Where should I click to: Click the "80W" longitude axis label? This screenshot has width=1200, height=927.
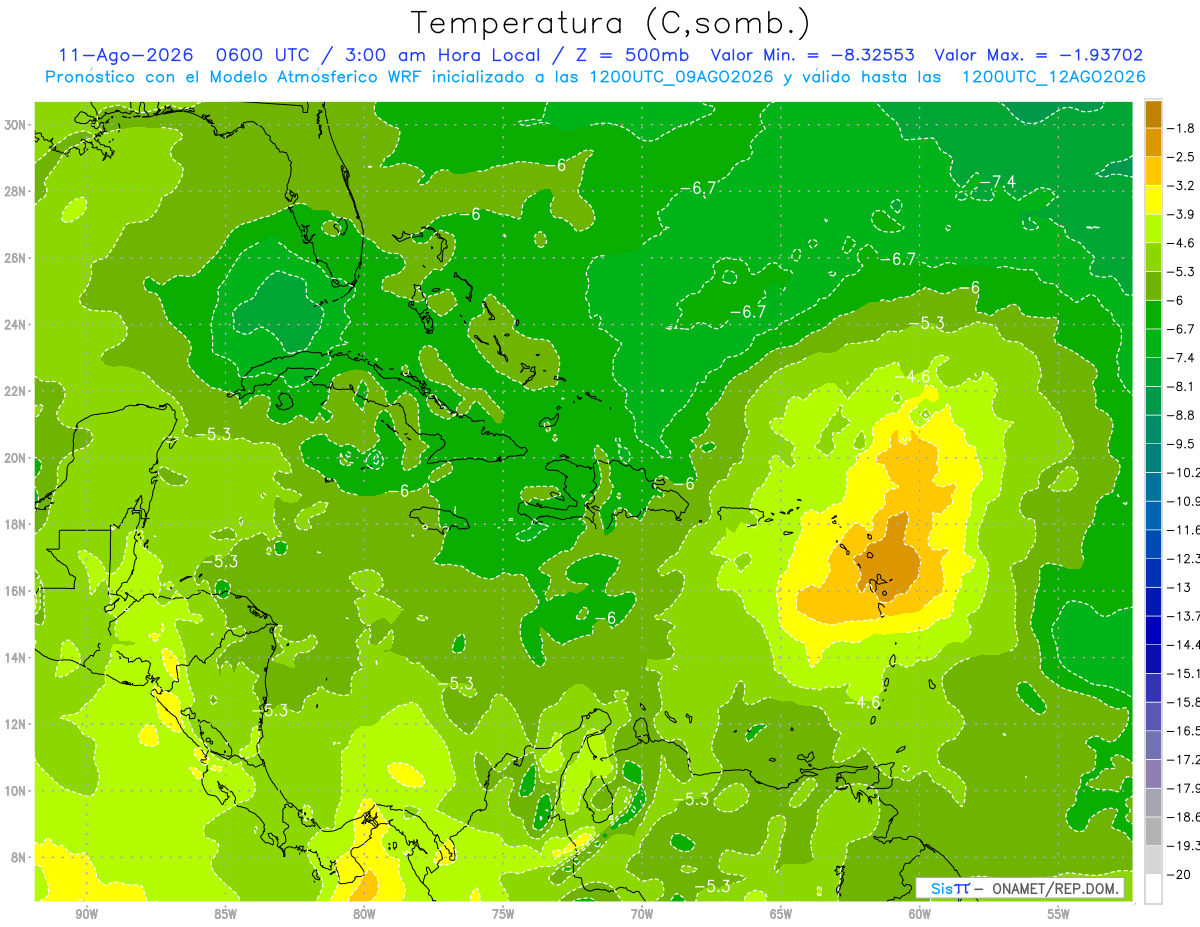click(364, 915)
